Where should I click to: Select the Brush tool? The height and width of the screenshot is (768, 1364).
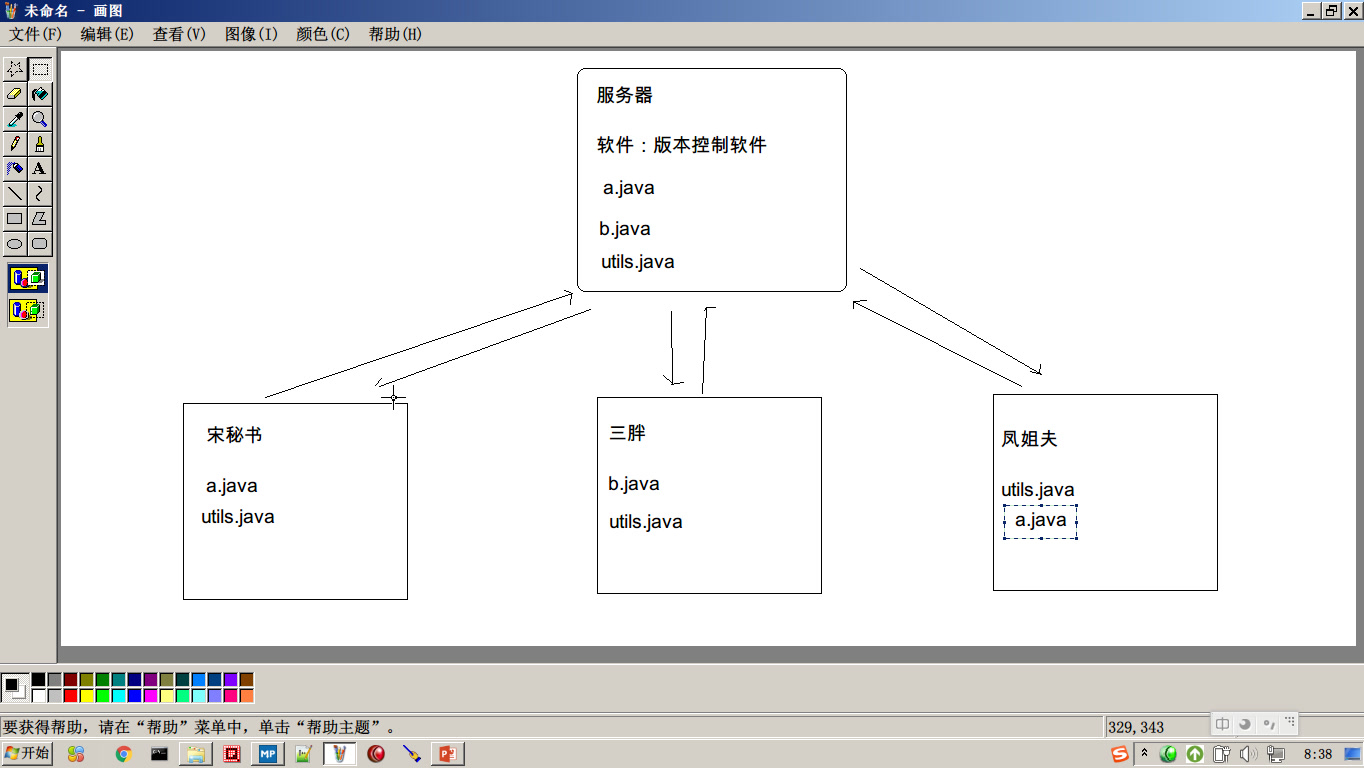pos(39,143)
